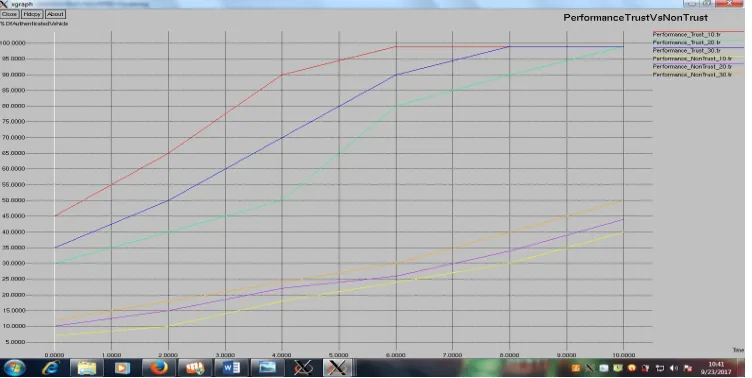Select legend entry Performance_Trust_30.tr
The height and width of the screenshot is (378, 752).
[x=686, y=50]
